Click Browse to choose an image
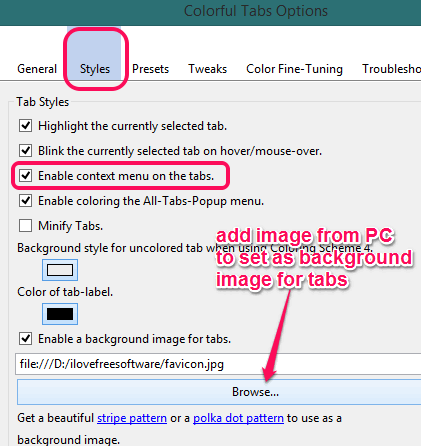Image resolution: width=421 pixels, height=446 pixels. point(219,392)
